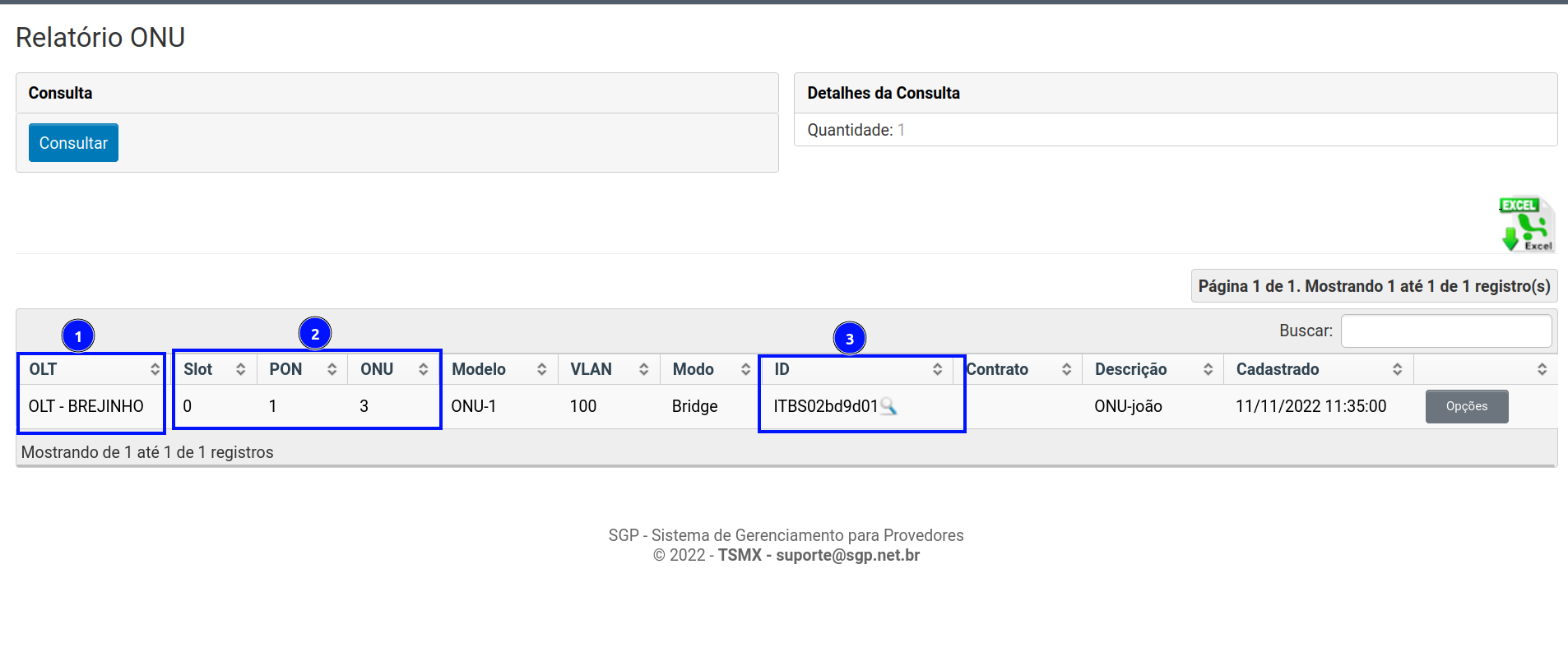Select the OLT - BREJINHO cell
1568x652 pixels.
point(86,406)
